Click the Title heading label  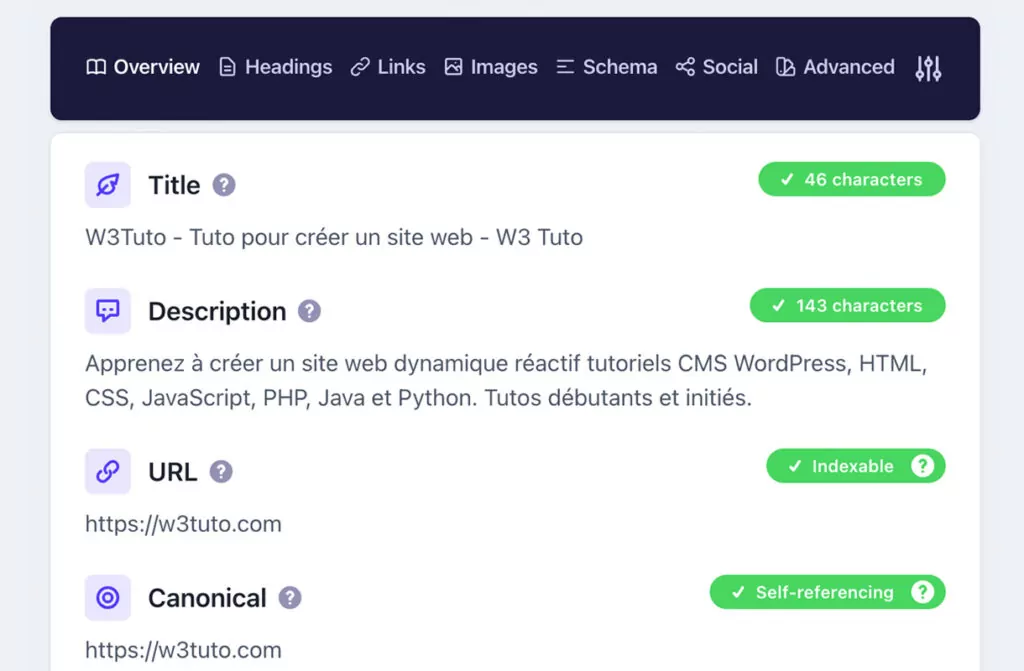174,185
